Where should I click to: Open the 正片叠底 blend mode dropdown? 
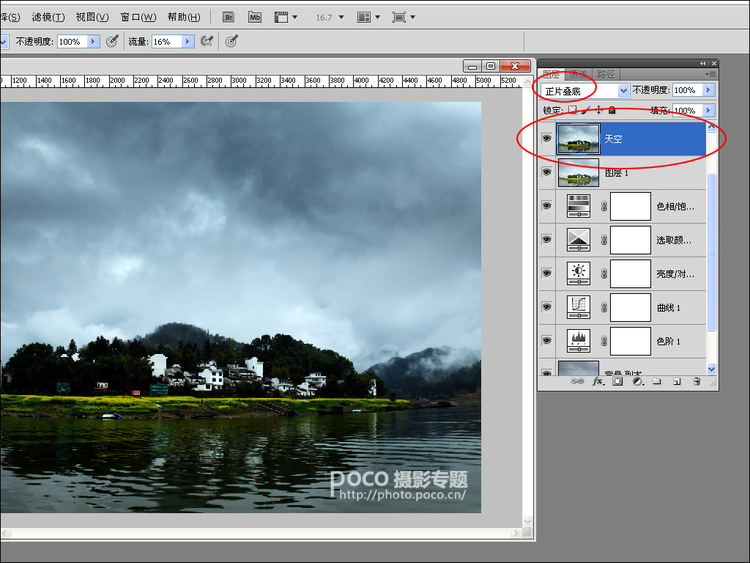pos(585,90)
